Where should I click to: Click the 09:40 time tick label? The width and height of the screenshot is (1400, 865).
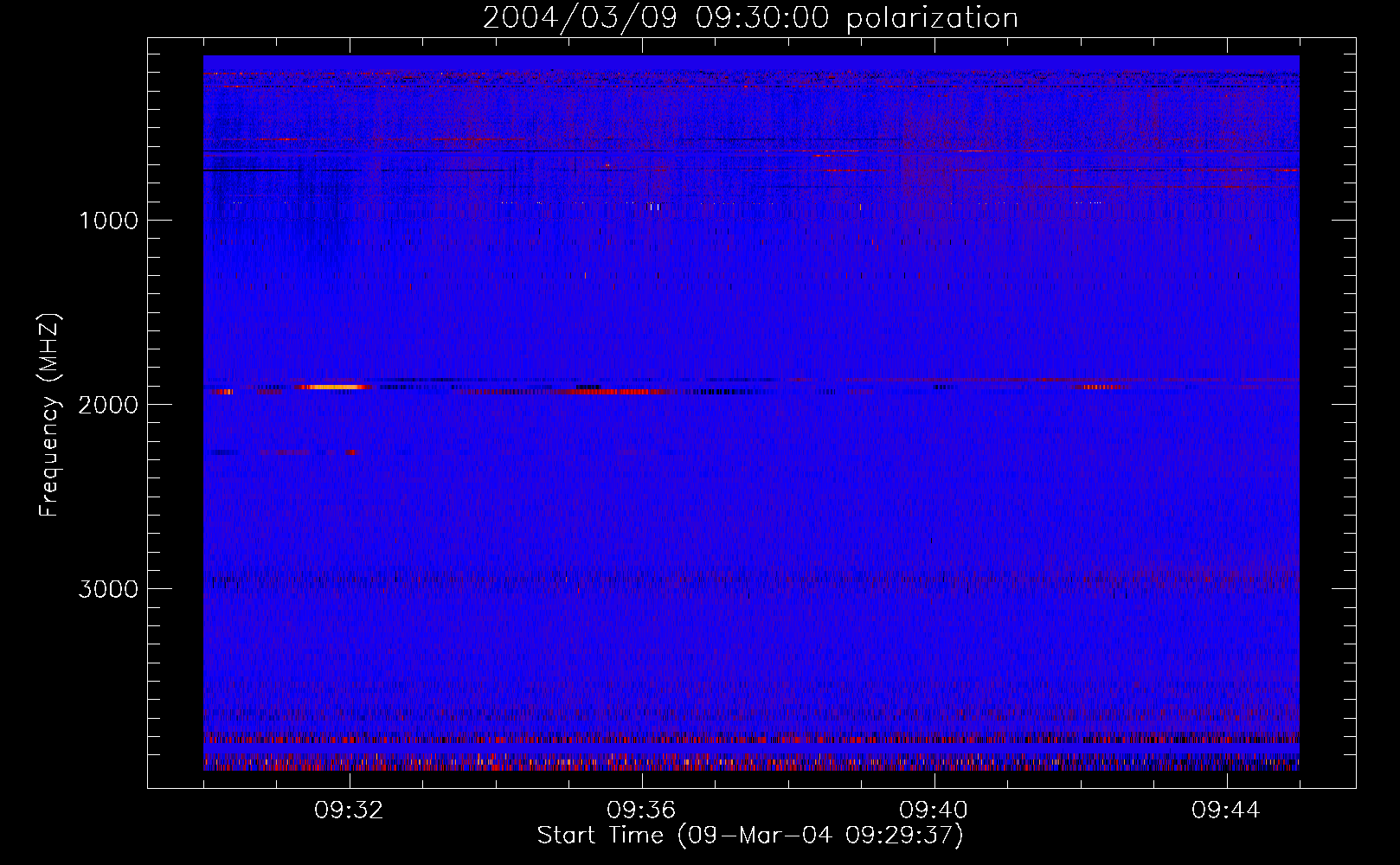[934, 811]
